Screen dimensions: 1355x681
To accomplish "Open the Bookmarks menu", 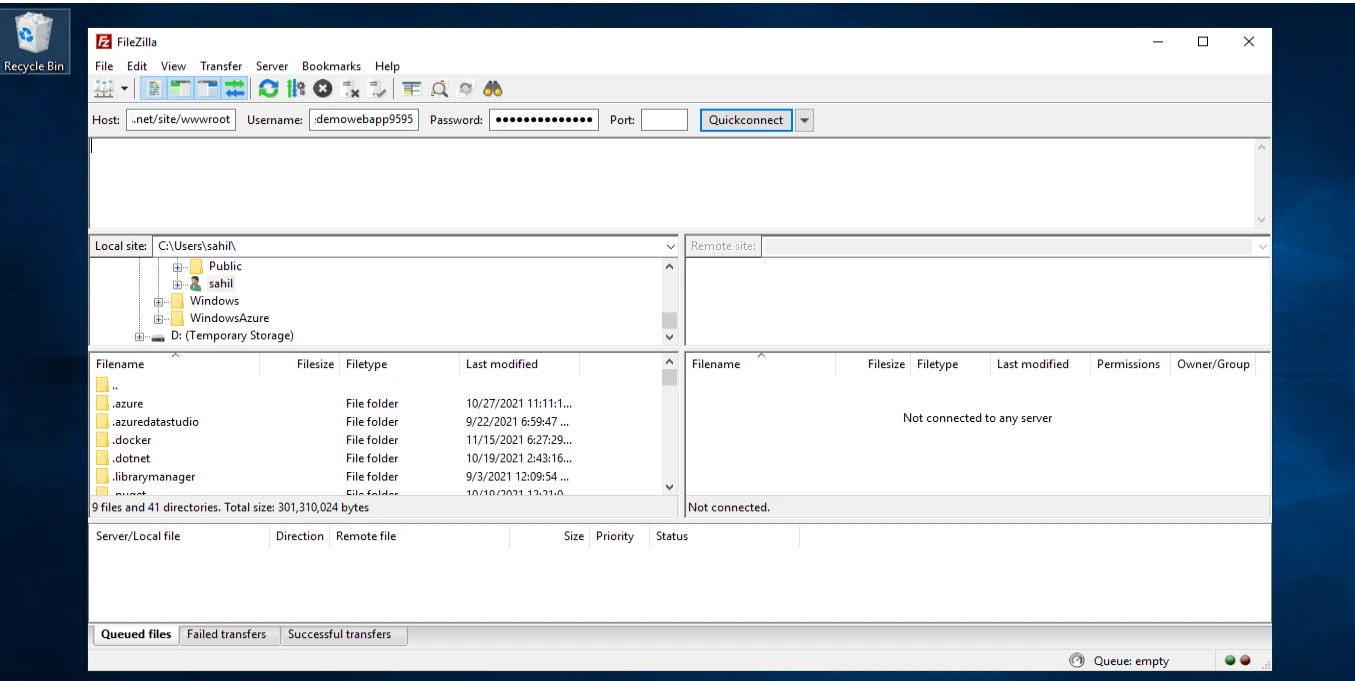I will [x=331, y=66].
